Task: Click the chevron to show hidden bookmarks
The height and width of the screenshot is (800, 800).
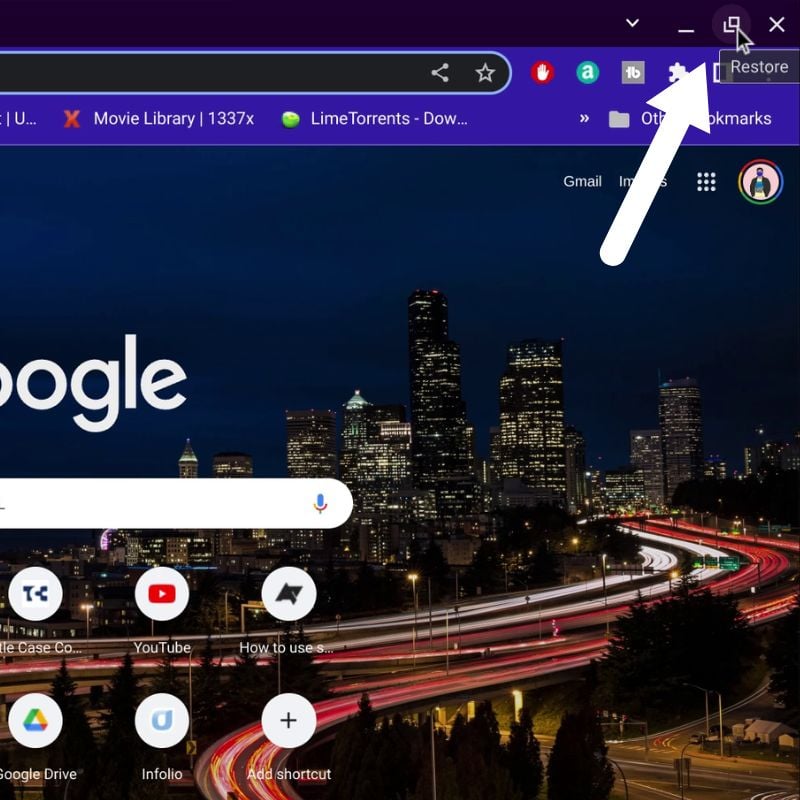Action: point(585,118)
